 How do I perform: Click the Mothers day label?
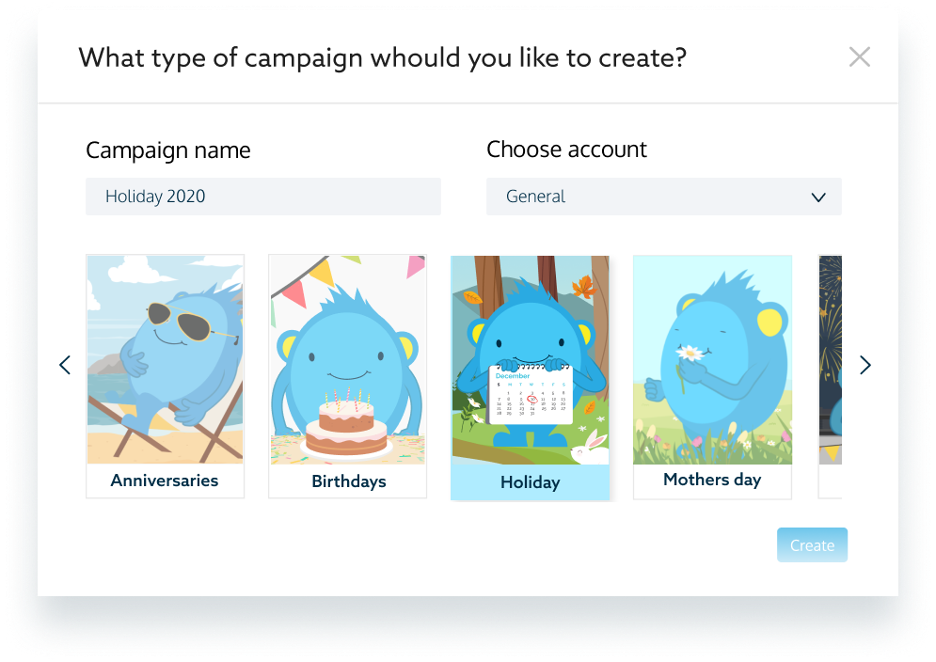712,480
